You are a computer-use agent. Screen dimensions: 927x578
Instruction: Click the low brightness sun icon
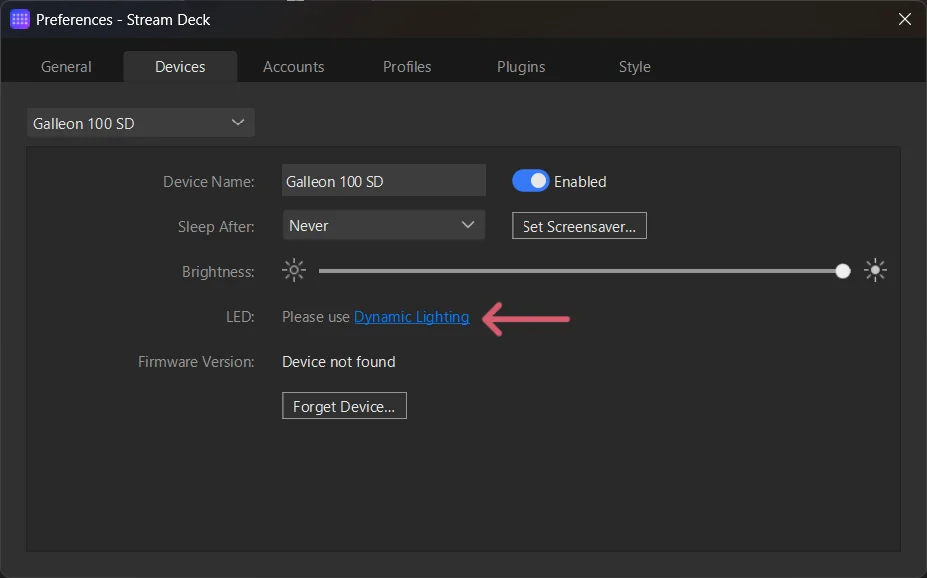coord(294,271)
